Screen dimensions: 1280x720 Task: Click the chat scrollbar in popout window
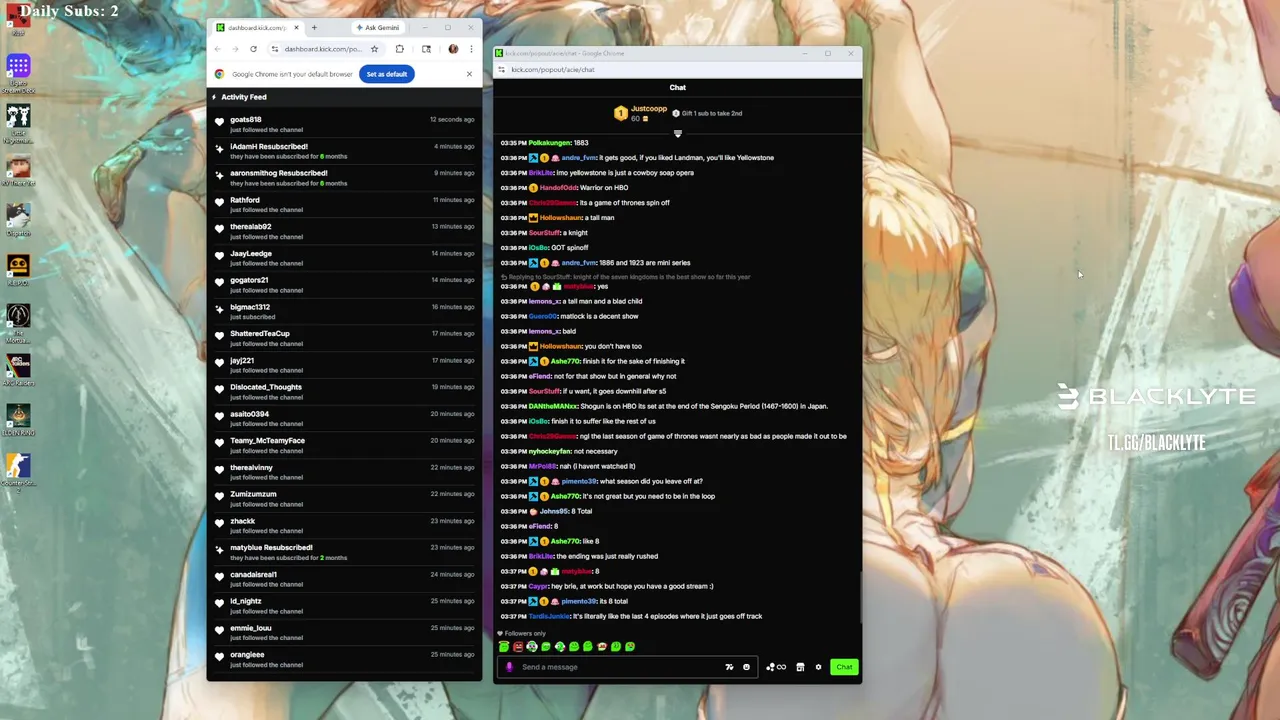[859, 597]
